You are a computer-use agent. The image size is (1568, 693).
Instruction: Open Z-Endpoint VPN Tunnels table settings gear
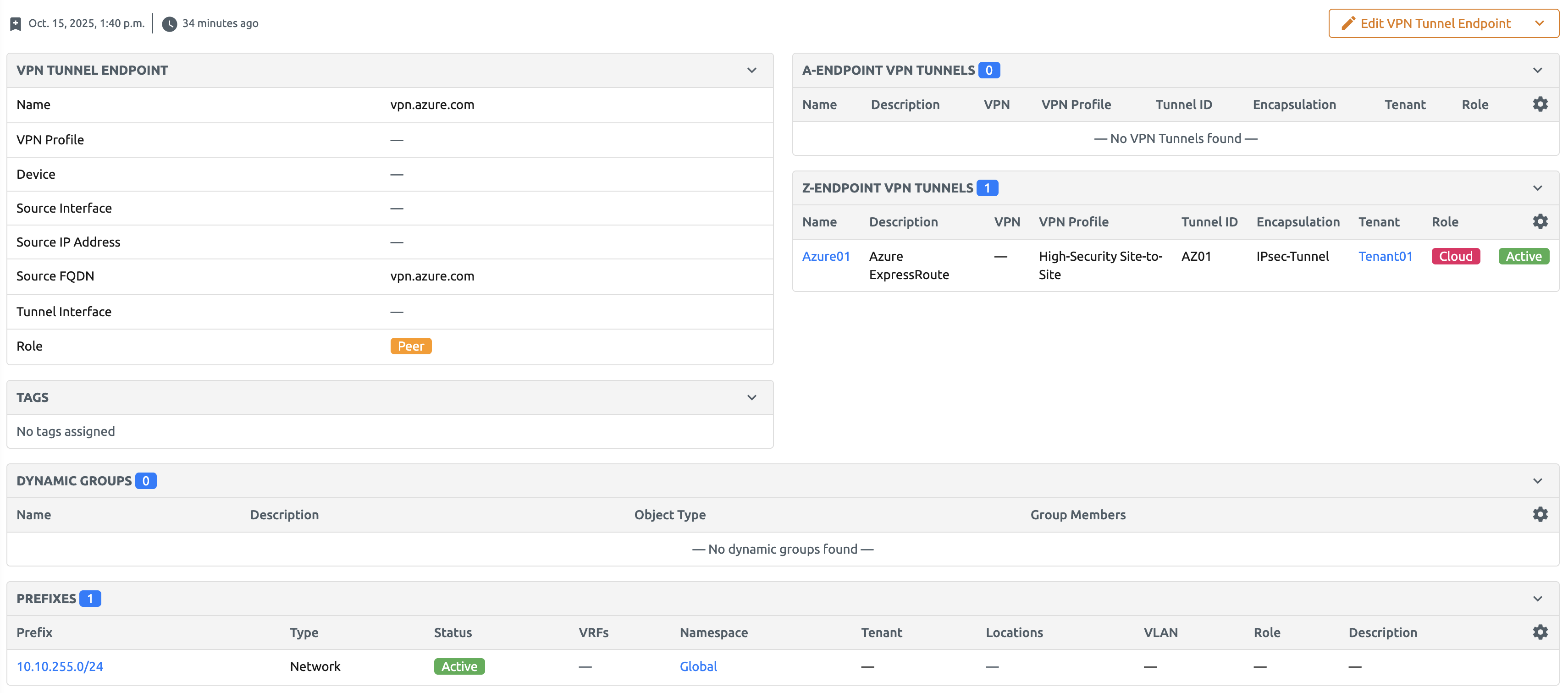pos(1540,221)
